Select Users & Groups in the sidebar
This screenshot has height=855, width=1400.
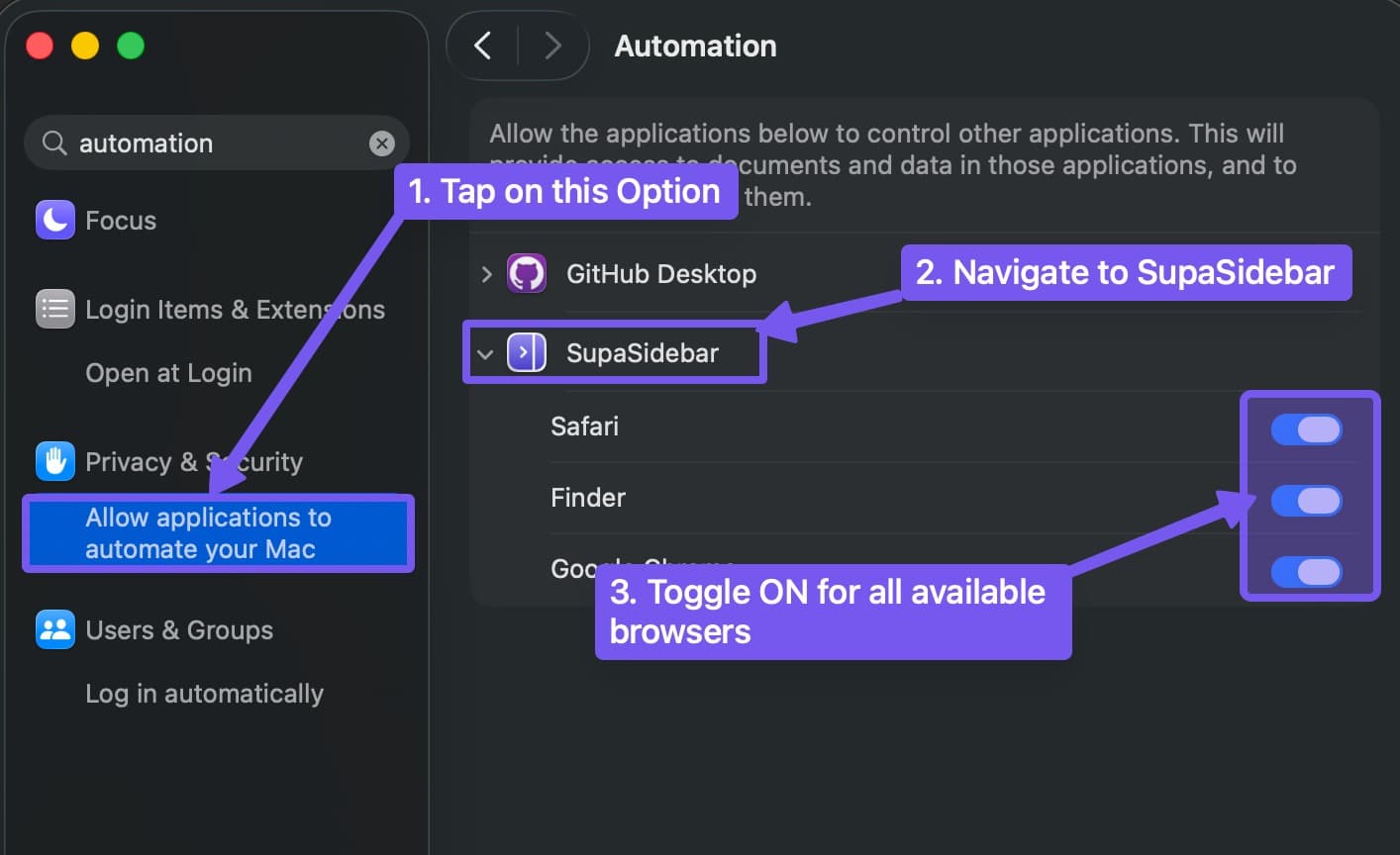click(179, 629)
